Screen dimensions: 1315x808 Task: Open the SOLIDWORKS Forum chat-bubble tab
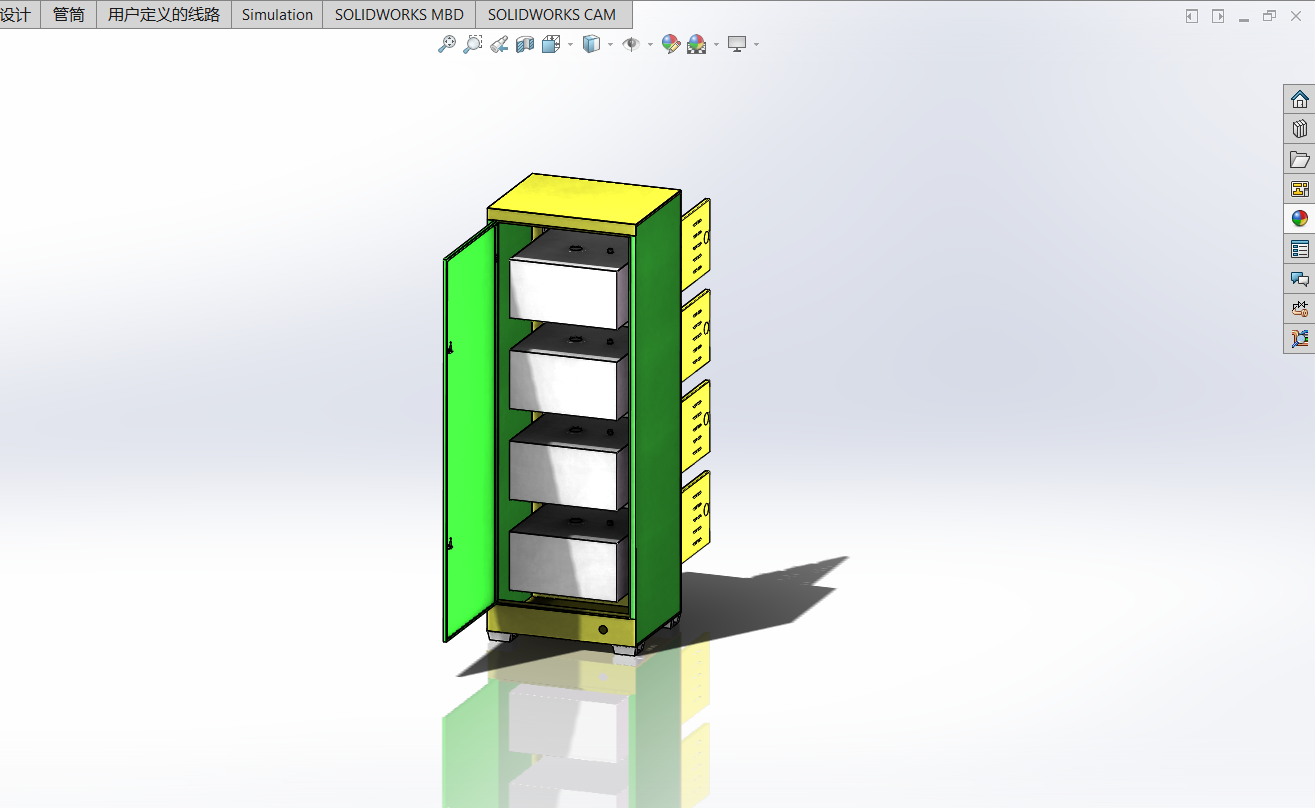click(x=1299, y=279)
